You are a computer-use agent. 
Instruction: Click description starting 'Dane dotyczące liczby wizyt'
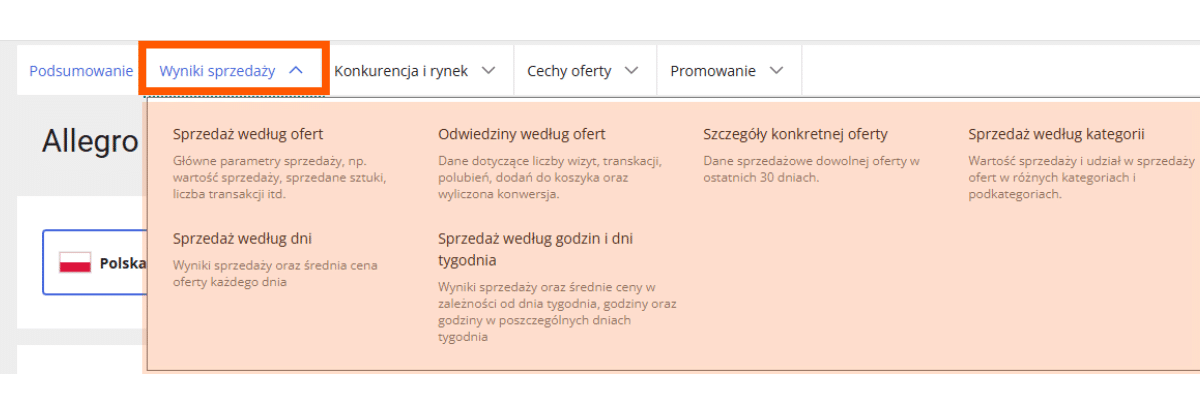click(550, 177)
